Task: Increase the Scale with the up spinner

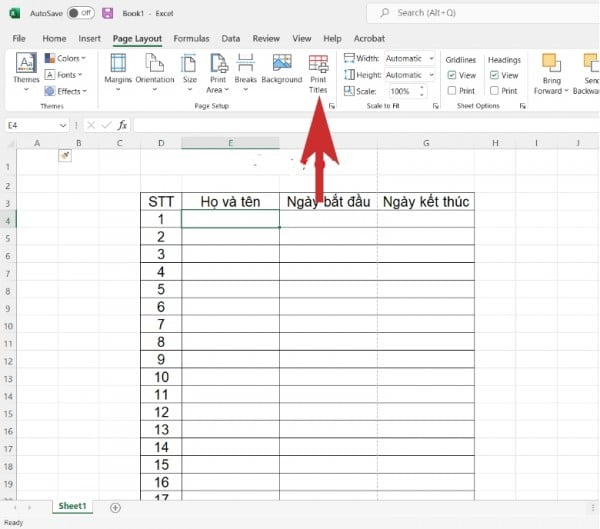Action: point(422,88)
